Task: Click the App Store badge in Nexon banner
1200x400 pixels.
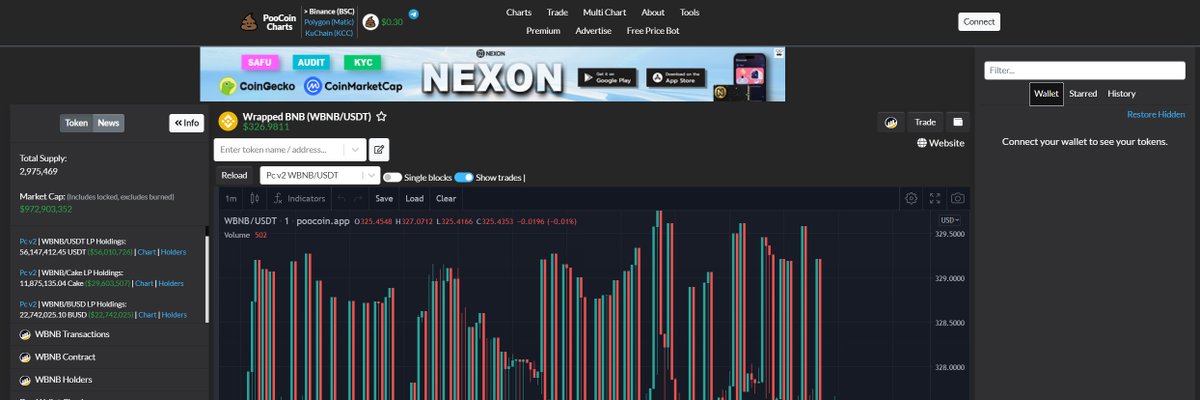Action: [x=676, y=77]
